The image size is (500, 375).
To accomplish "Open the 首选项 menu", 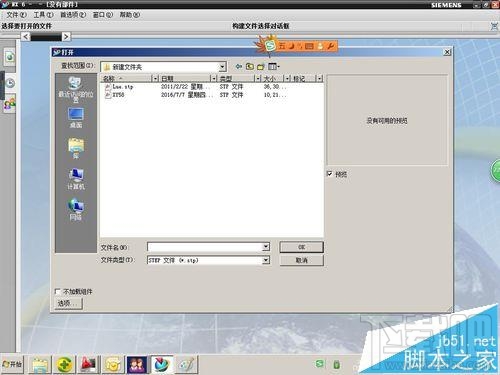I will (73, 15).
